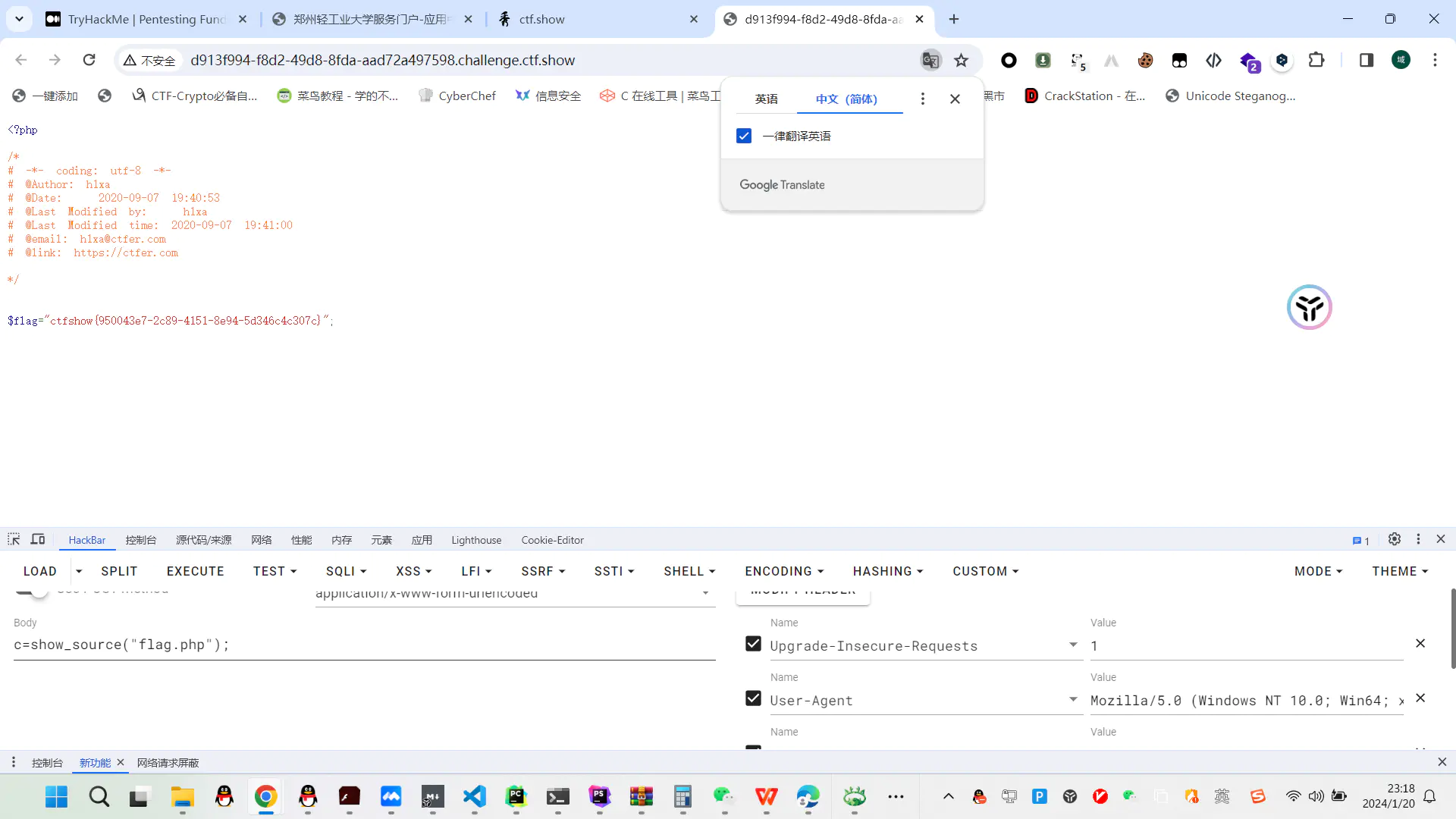This screenshot has width=1456, height=819.
Task: Open the THEME dropdown menu
Action: point(1400,571)
